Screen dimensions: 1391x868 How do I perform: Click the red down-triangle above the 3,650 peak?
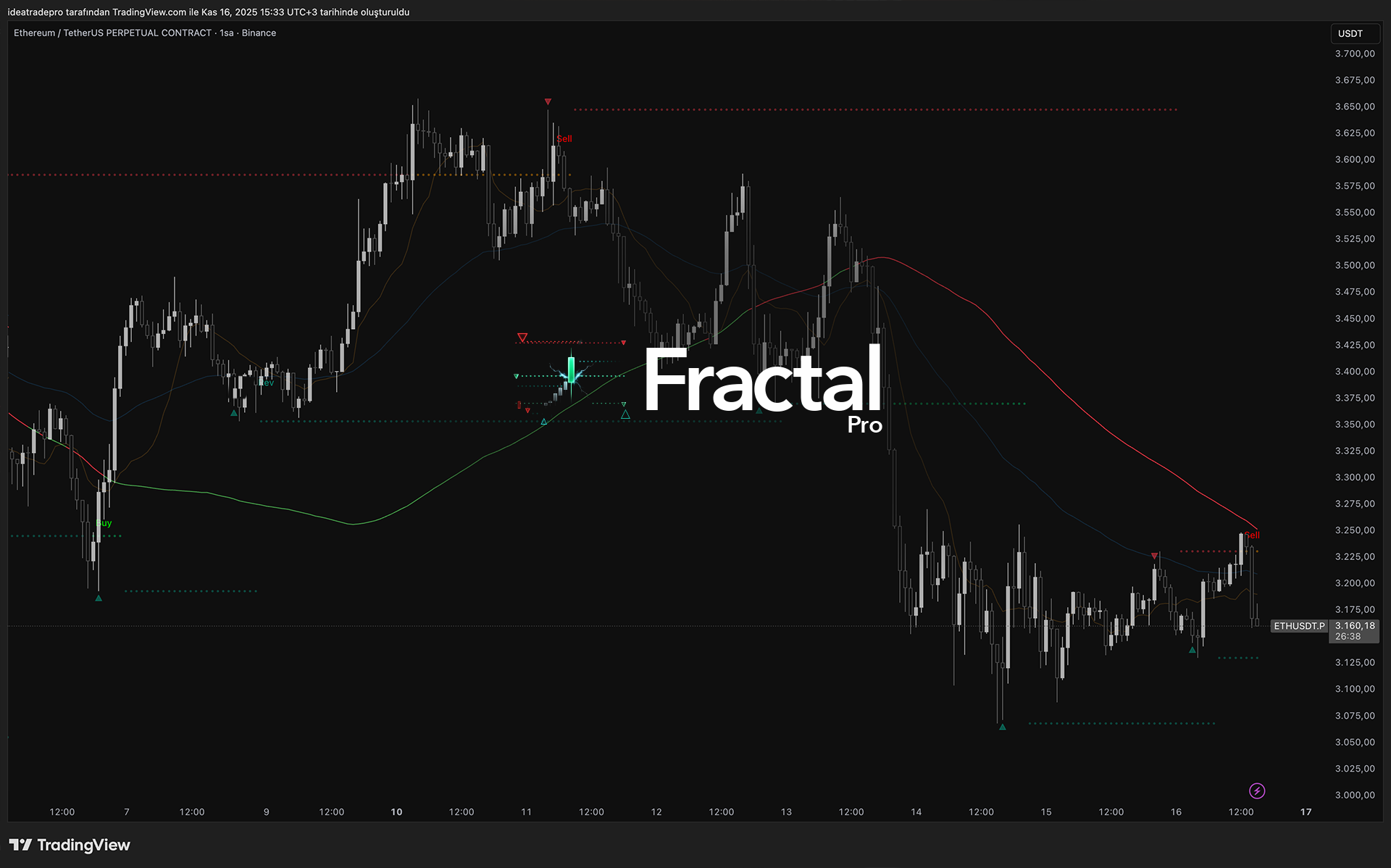pyautogui.click(x=548, y=102)
